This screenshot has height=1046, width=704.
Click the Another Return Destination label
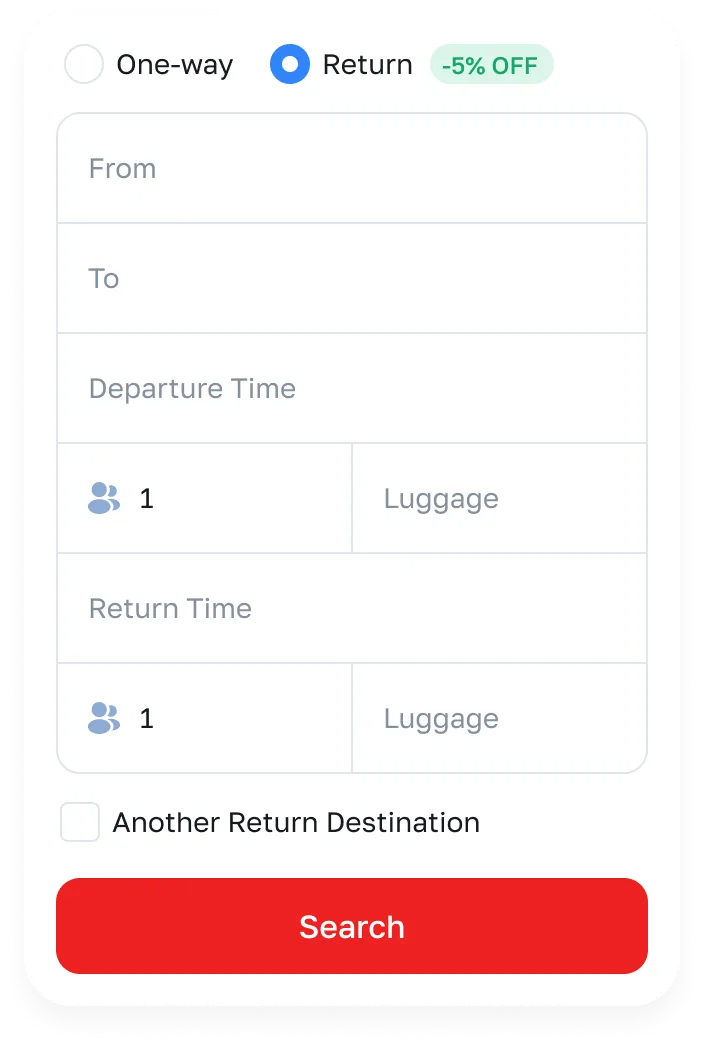296,822
